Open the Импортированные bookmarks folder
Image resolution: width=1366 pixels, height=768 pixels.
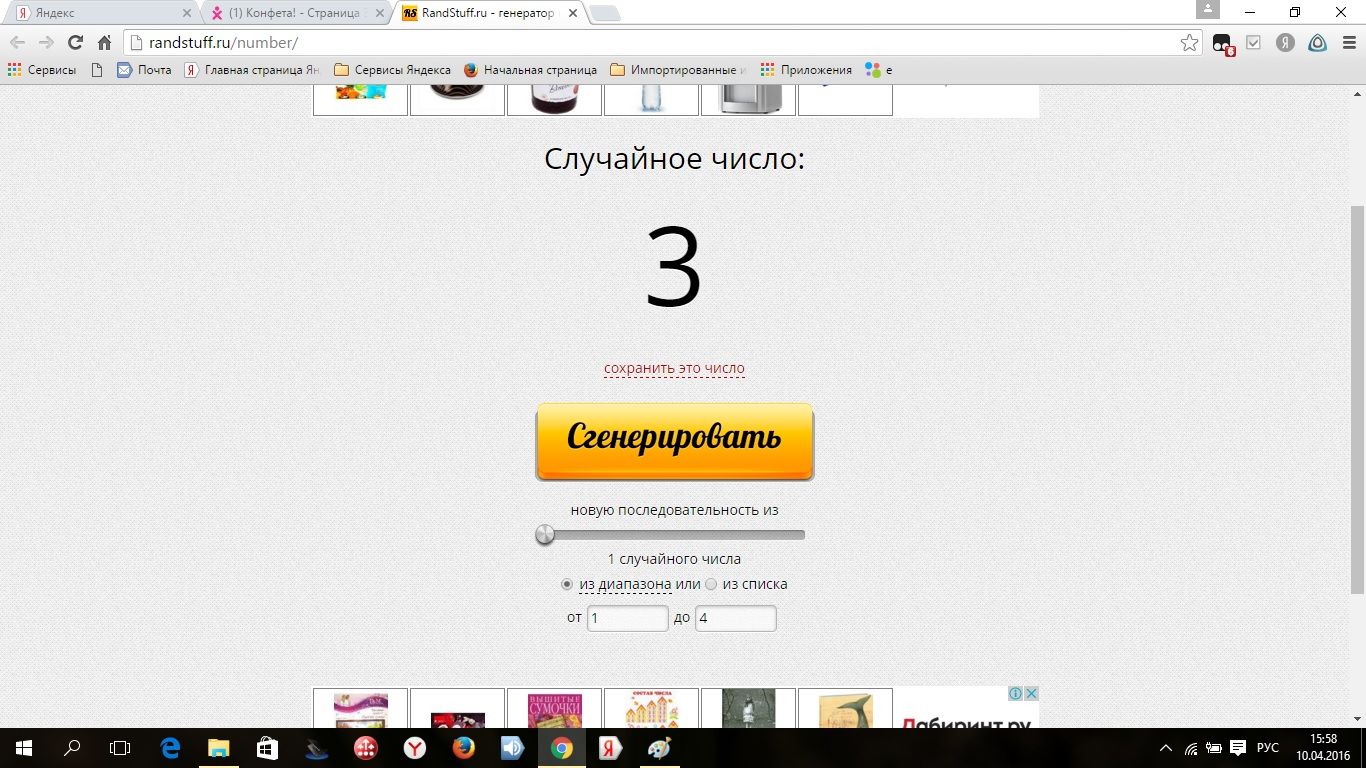pos(679,70)
